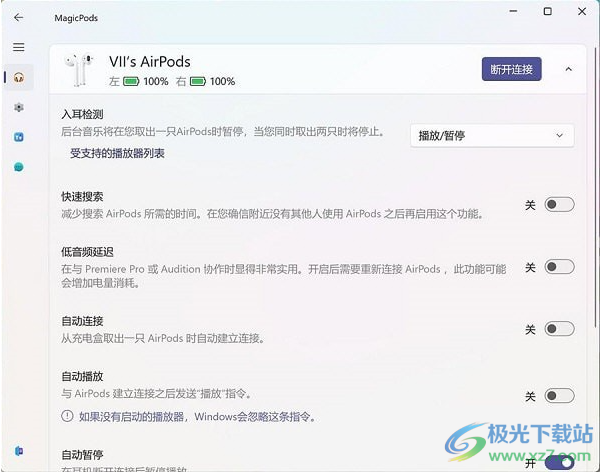Image resolution: width=604 pixels, height=472 pixels.
Task: Enable the 快速搜索 toggle switch
Action: click(559, 205)
